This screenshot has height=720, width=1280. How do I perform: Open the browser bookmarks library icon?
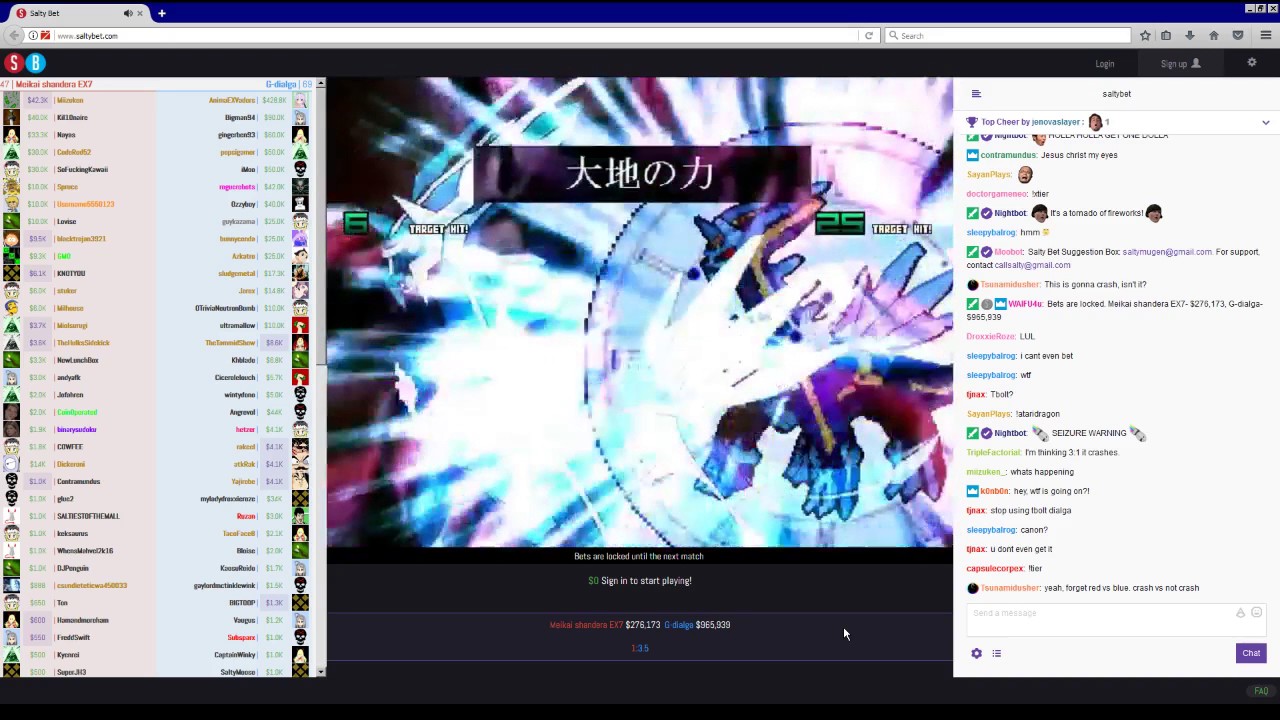(1166, 36)
